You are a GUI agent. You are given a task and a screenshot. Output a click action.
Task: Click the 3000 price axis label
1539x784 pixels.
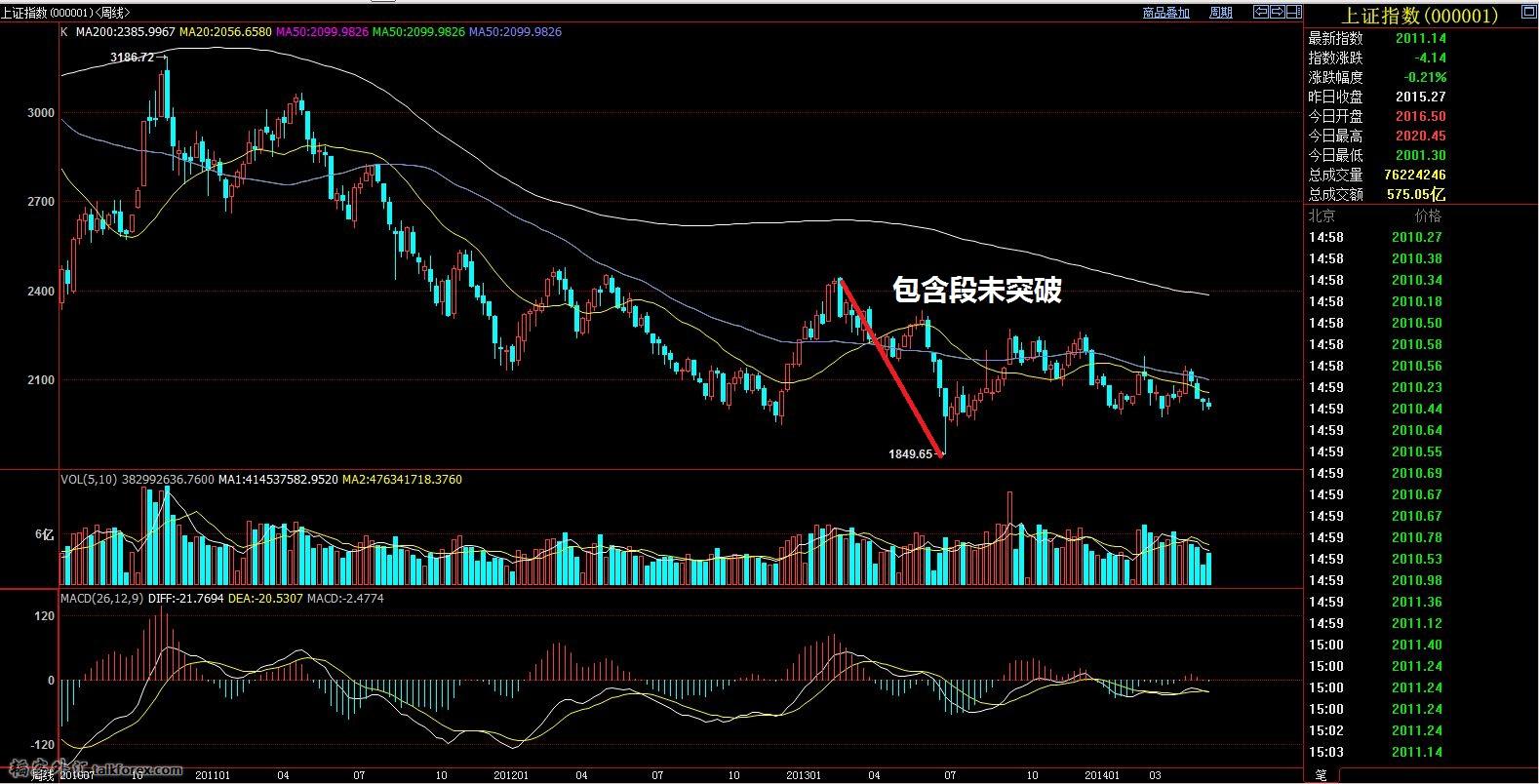click(41, 113)
